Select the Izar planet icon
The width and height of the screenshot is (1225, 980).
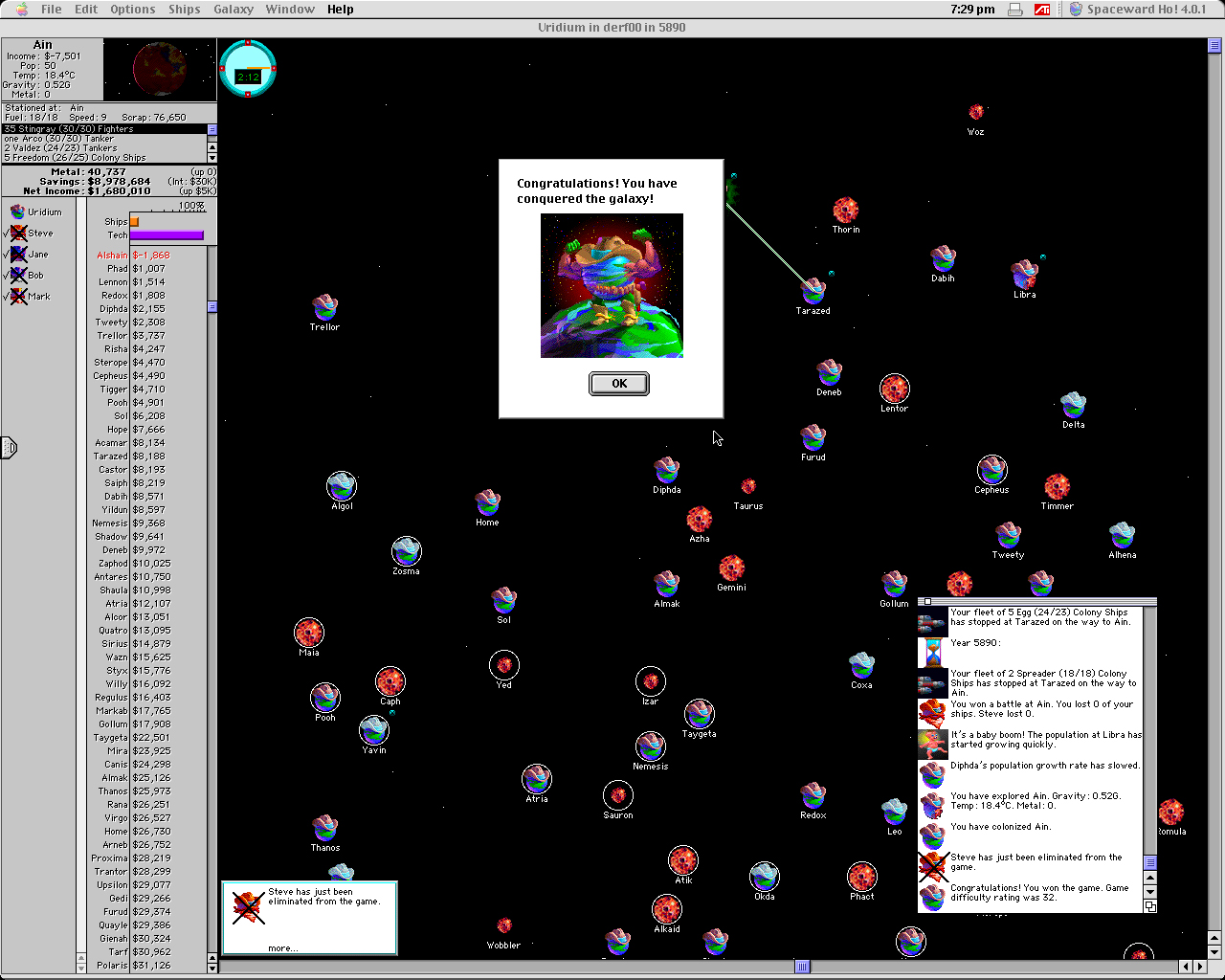click(651, 681)
